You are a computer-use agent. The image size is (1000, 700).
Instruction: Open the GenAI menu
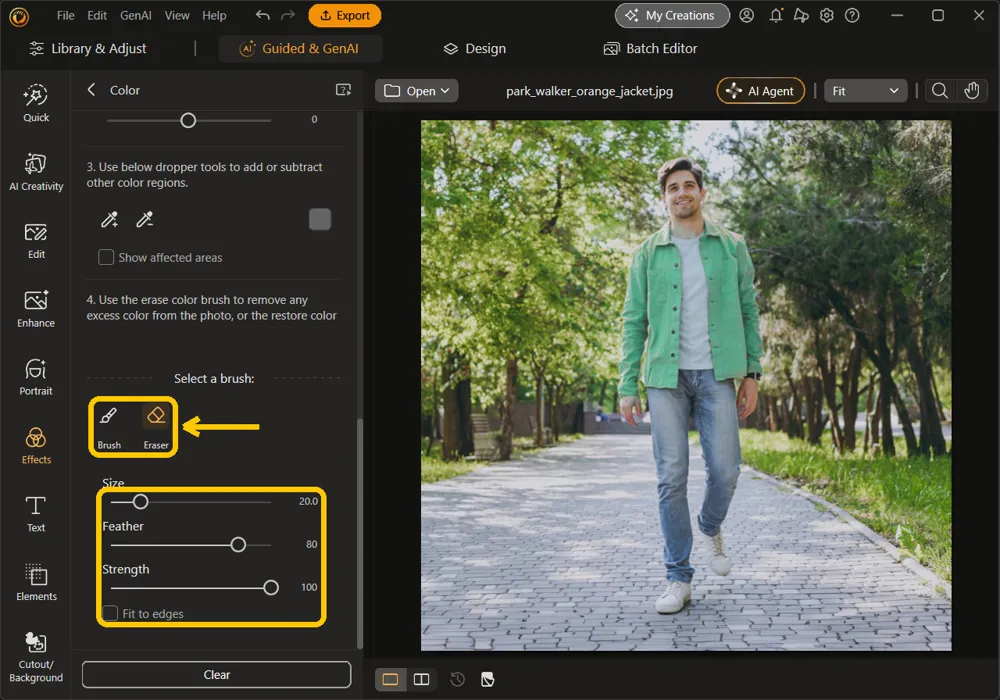[136, 15]
